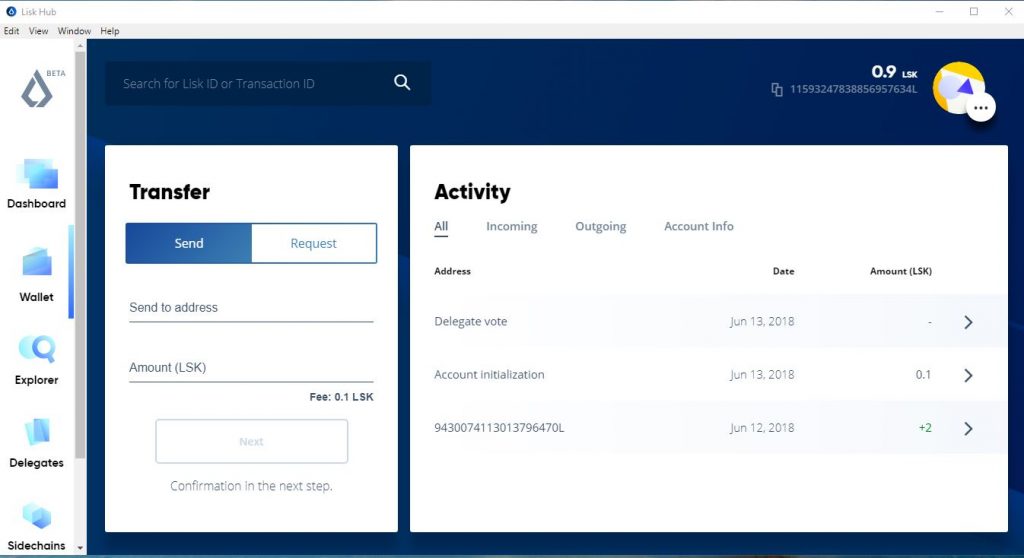1024x558 pixels.
Task: Click the Wallet label in sidebar
Action: point(37,297)
